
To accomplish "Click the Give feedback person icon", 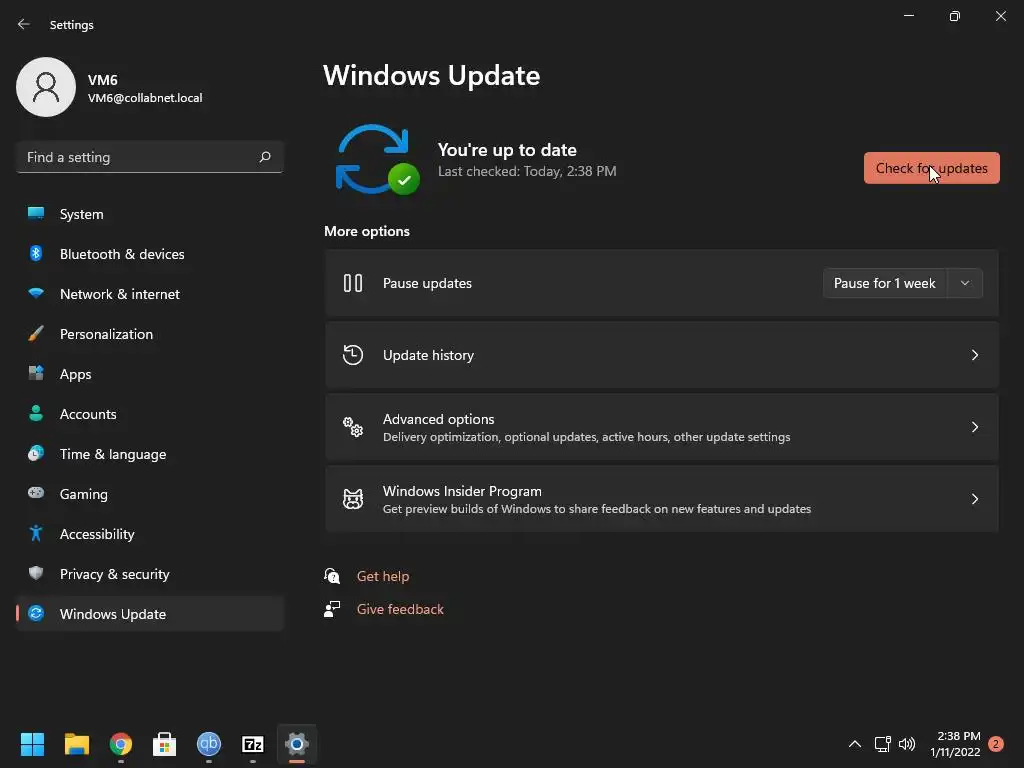I will (x=332, y=609).
